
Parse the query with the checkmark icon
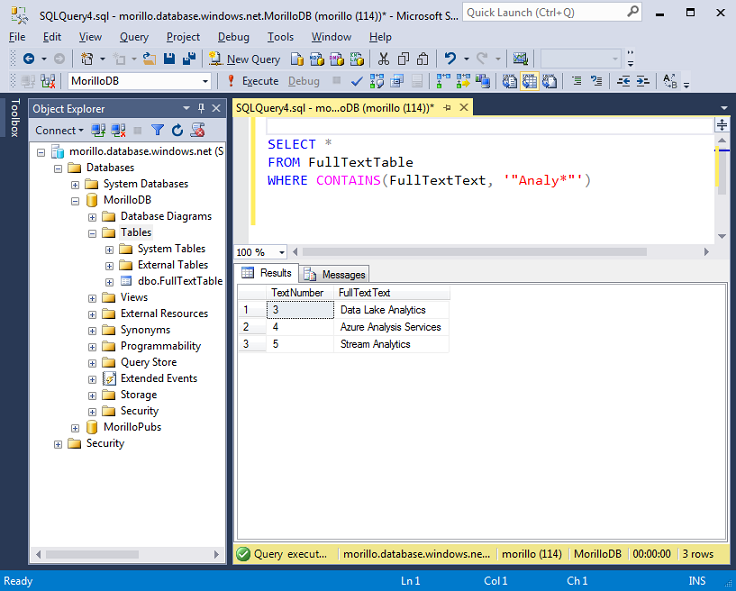tap(357, 81)
